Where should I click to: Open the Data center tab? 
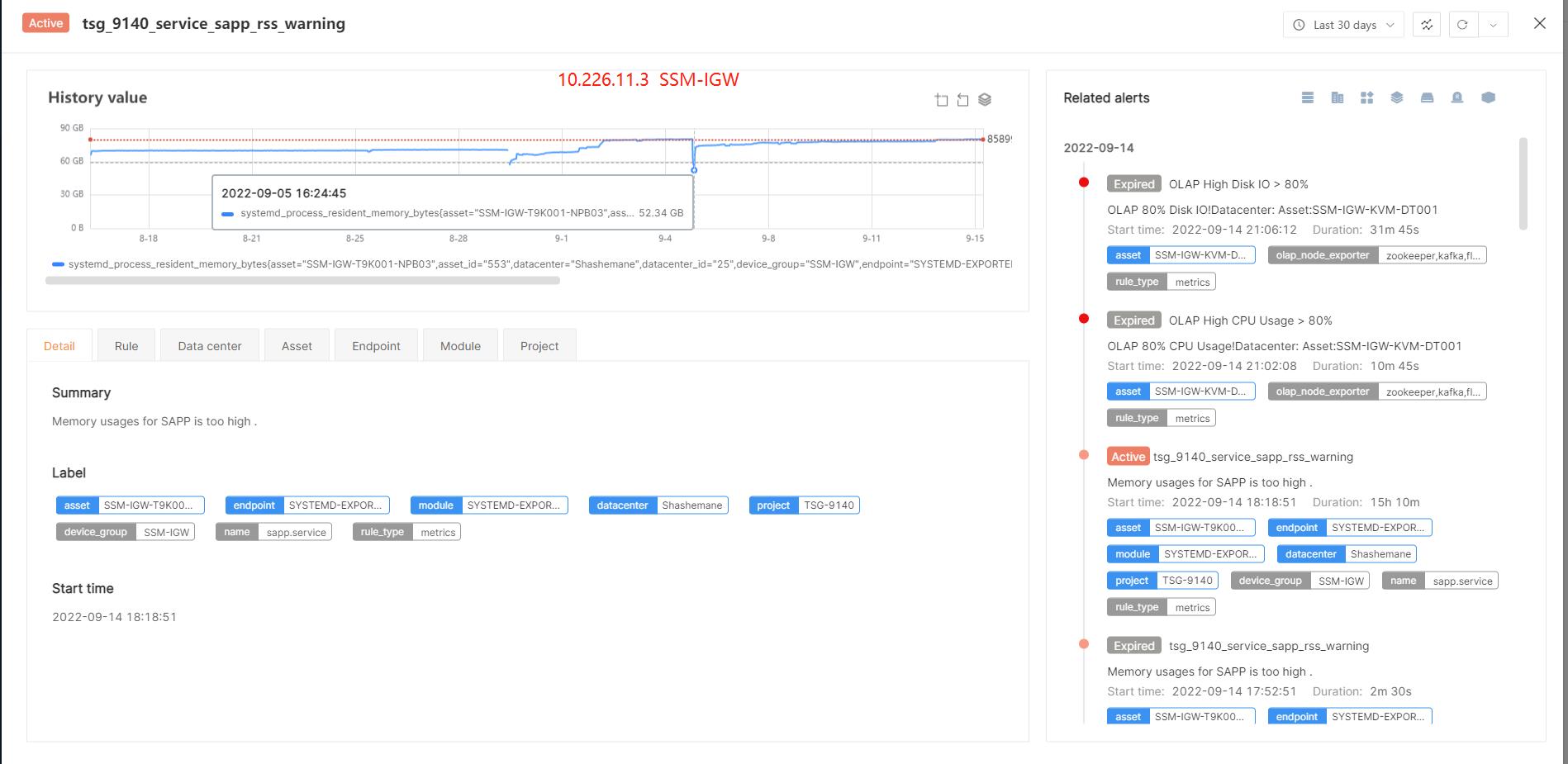coord(210,346)
